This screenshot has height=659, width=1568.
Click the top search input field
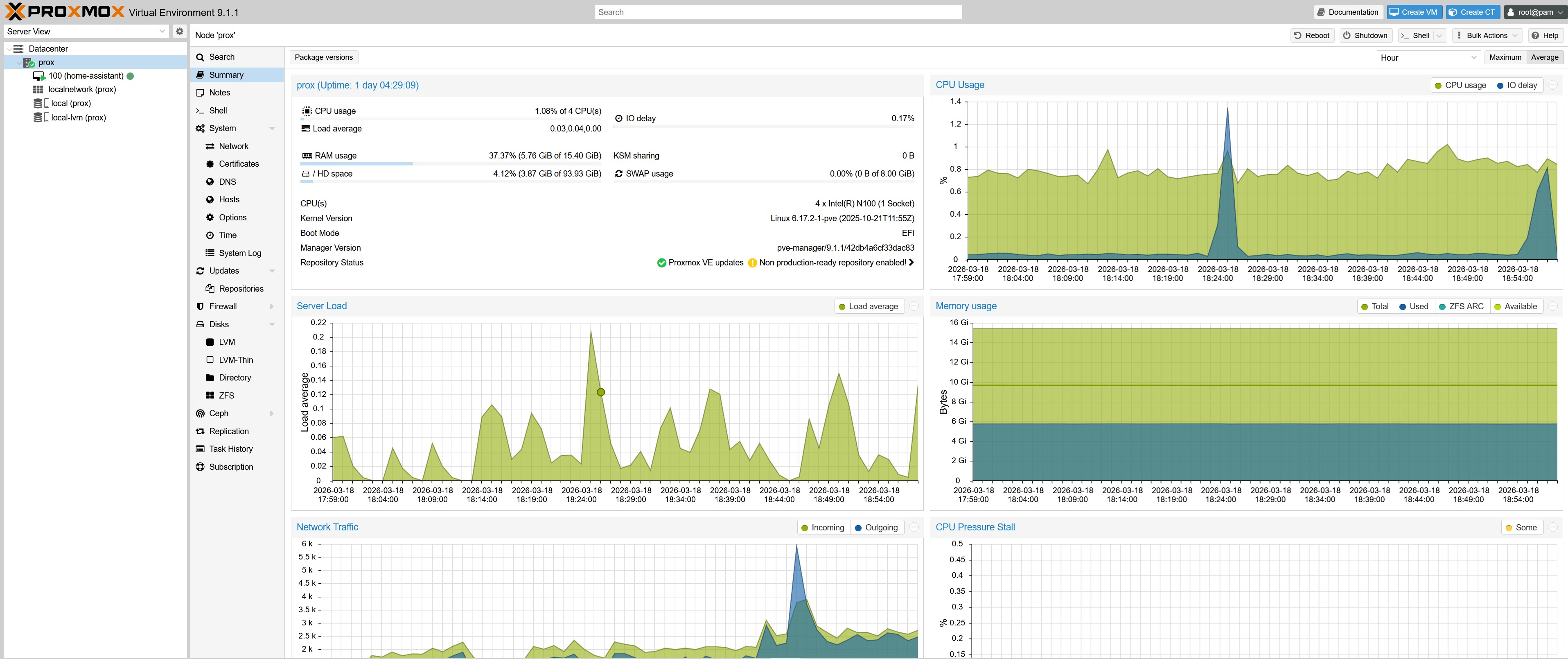[778, 12]
